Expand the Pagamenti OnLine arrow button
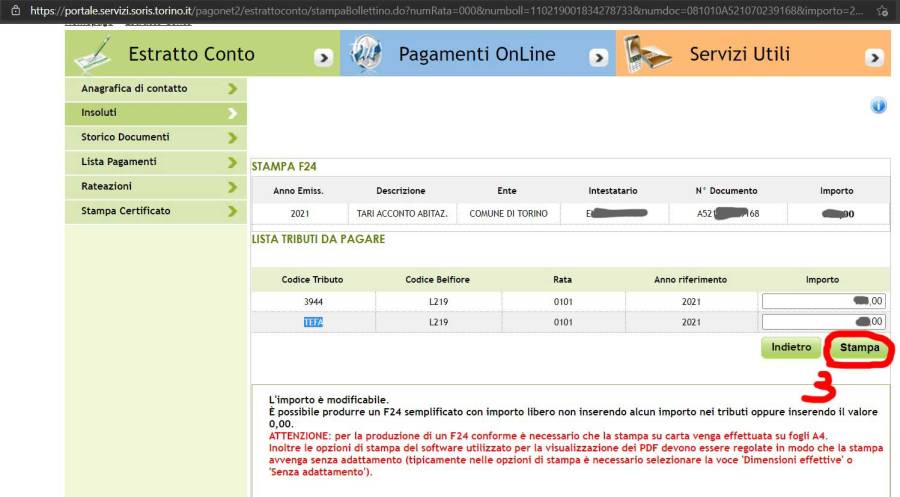The image size is (900, 497). (598, 58)
